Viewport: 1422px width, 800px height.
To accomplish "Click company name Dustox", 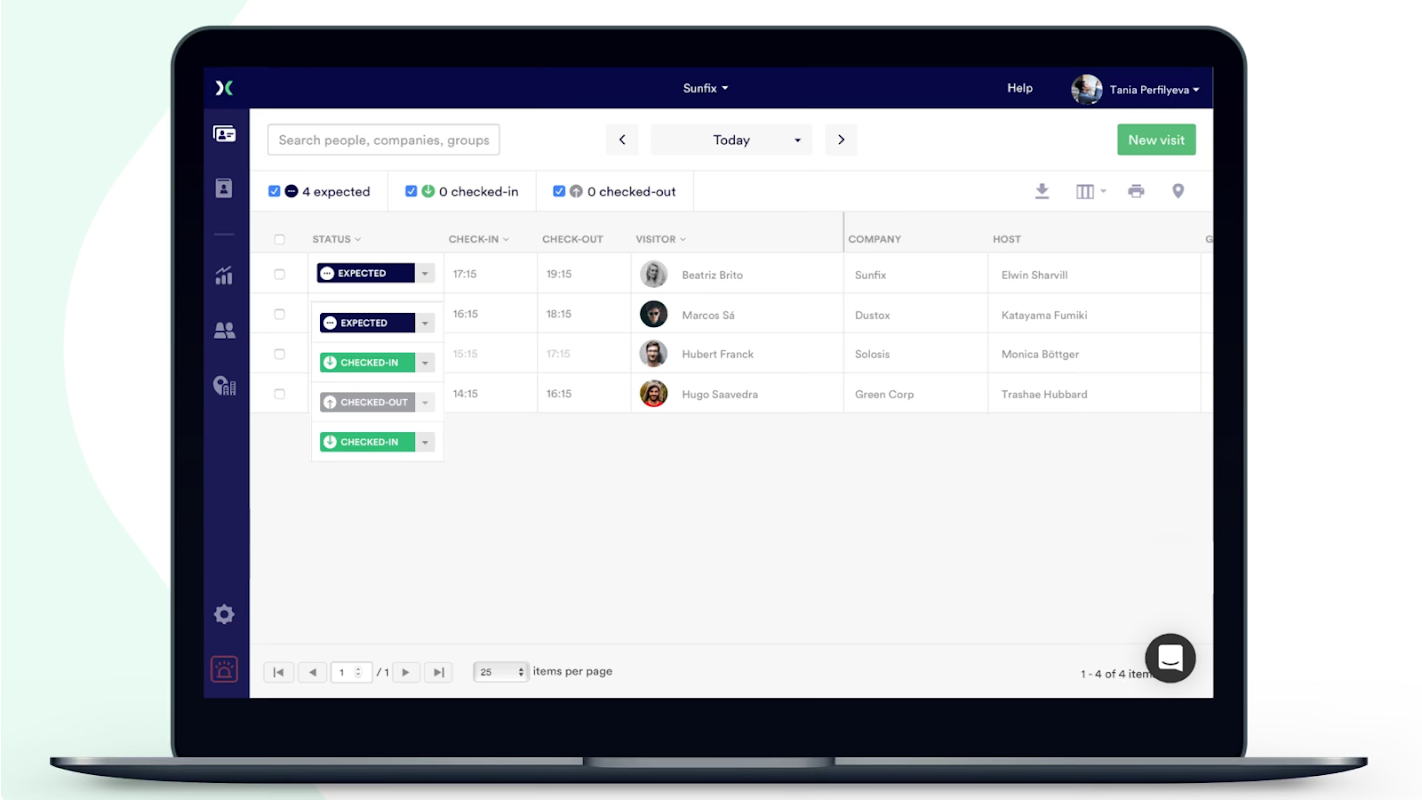I will coord(872,315).
